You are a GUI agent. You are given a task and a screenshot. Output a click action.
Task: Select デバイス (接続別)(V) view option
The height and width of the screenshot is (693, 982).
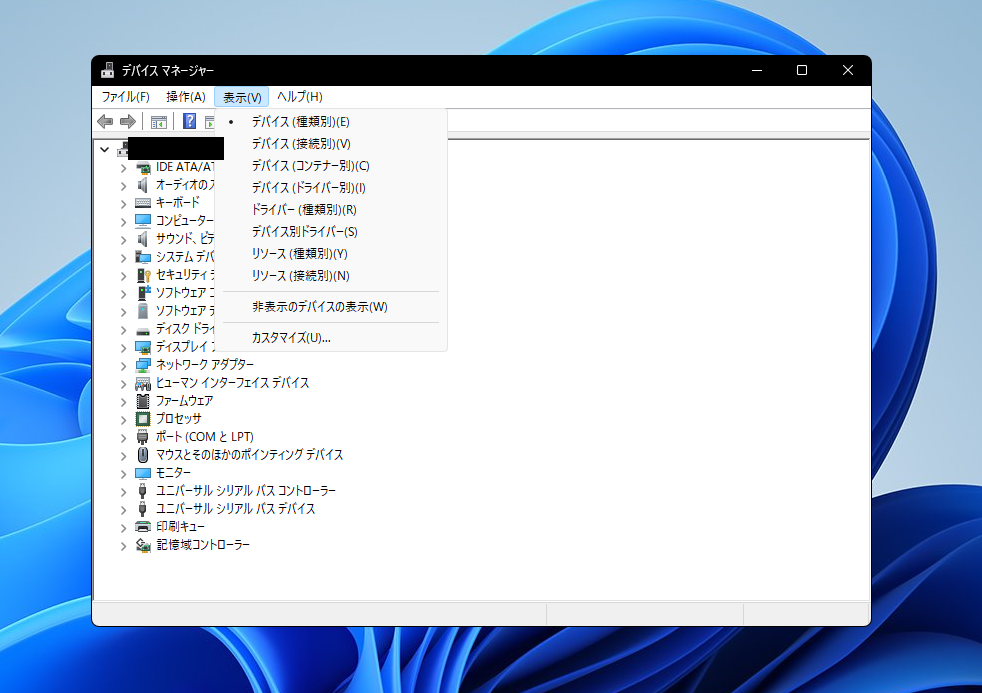pyautogui.click(x=331, y=144)
